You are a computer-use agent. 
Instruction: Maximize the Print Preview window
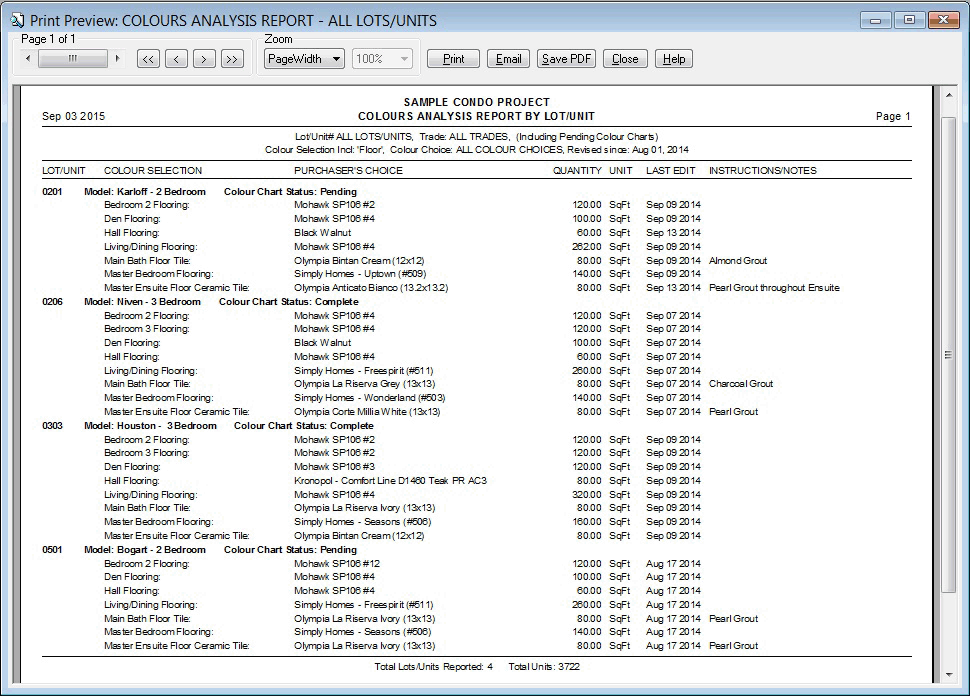tap(909, 20)
